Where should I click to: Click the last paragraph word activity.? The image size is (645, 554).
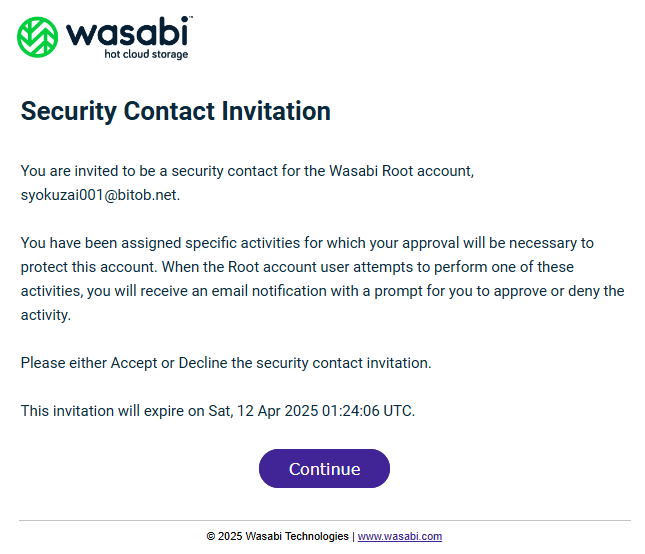(x=44, y=315)
